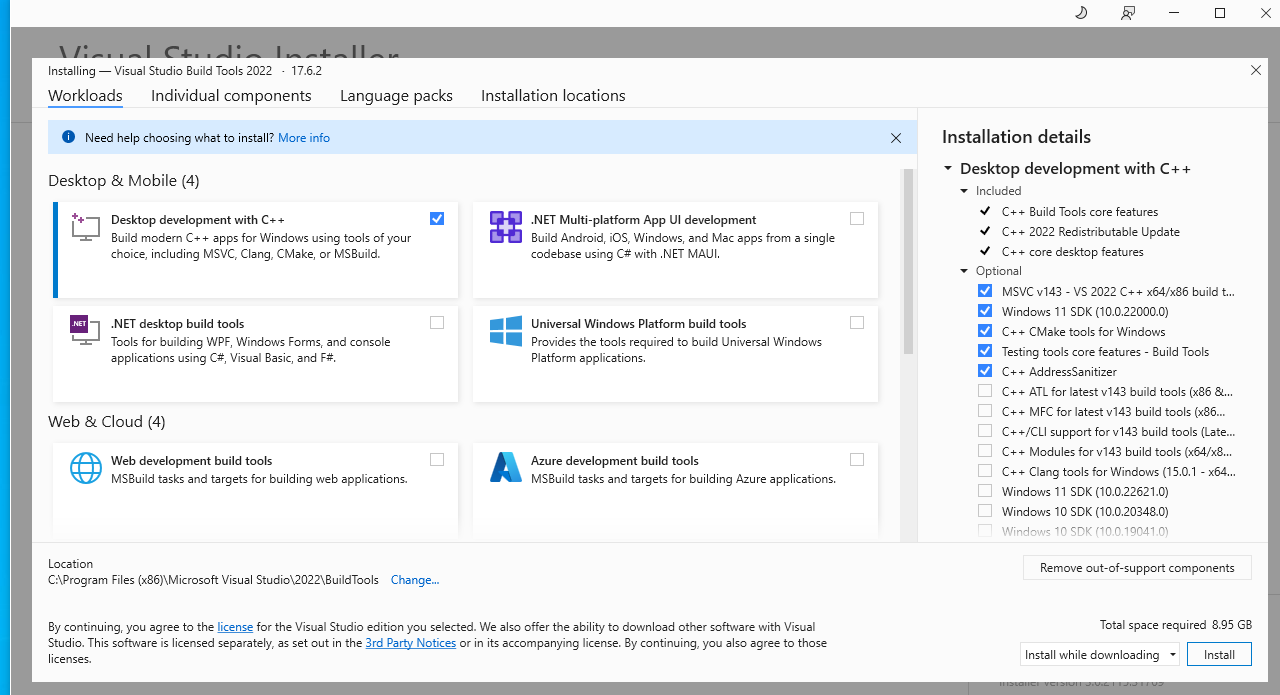Click the Desktop development with C++ workload icon
The image size is (1280, 695).
[86, 227]
